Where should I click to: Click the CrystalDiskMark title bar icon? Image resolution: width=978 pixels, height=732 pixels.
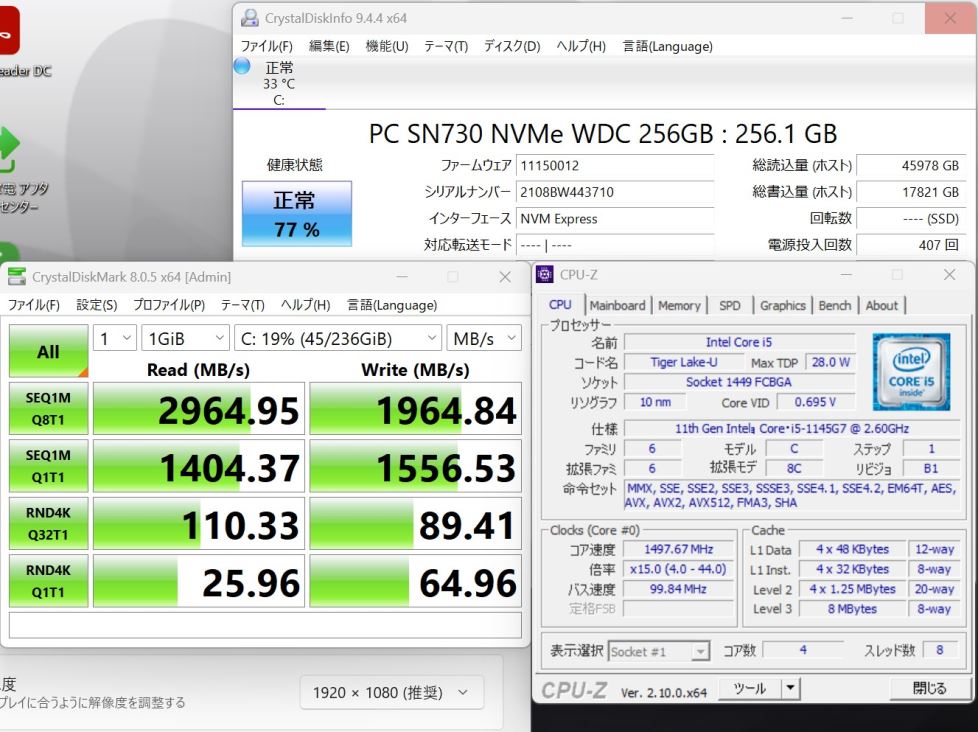(17, 277)
